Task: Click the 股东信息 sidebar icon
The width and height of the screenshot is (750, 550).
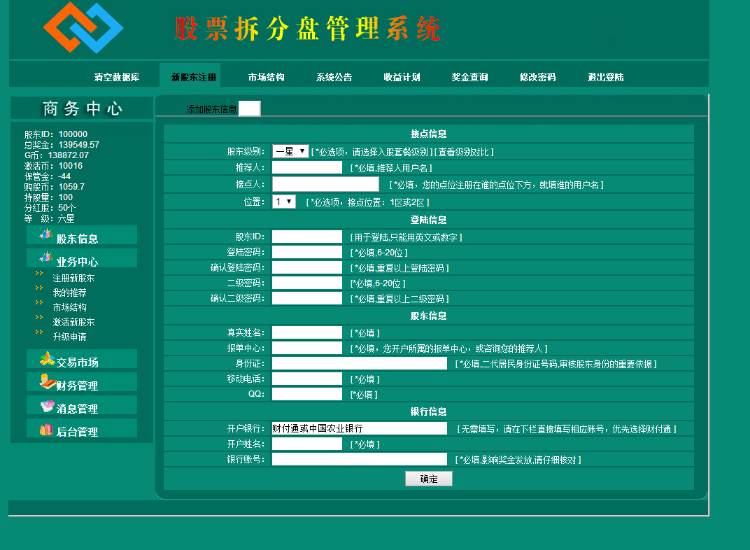Action: (x=46, y=235)
